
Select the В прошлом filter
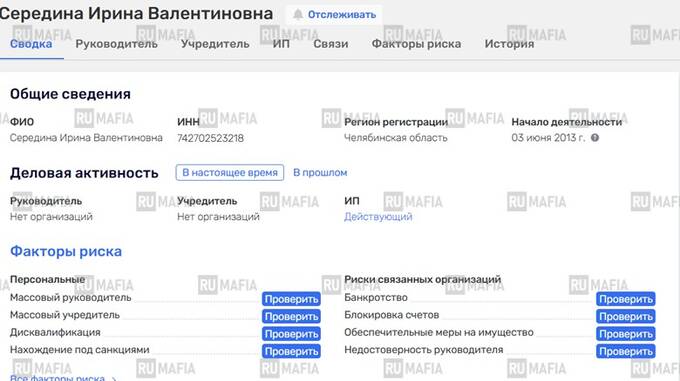click(320, 173)
